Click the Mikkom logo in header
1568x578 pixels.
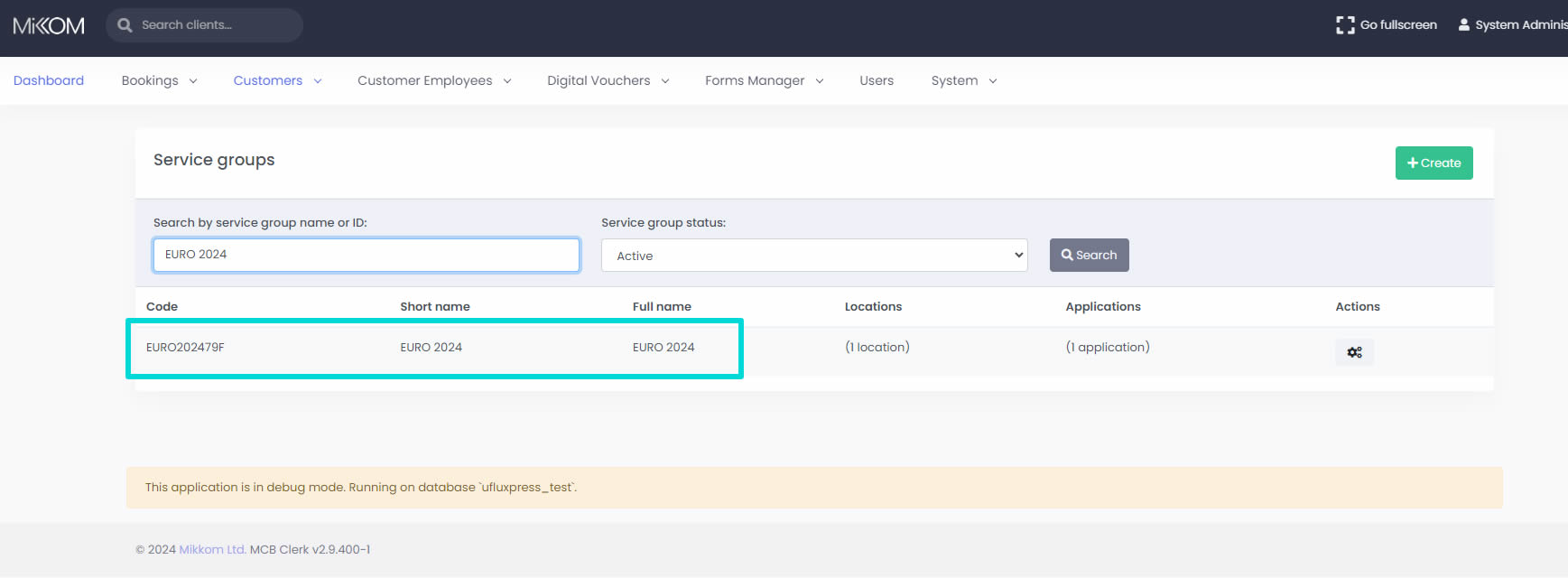(49, 26)
